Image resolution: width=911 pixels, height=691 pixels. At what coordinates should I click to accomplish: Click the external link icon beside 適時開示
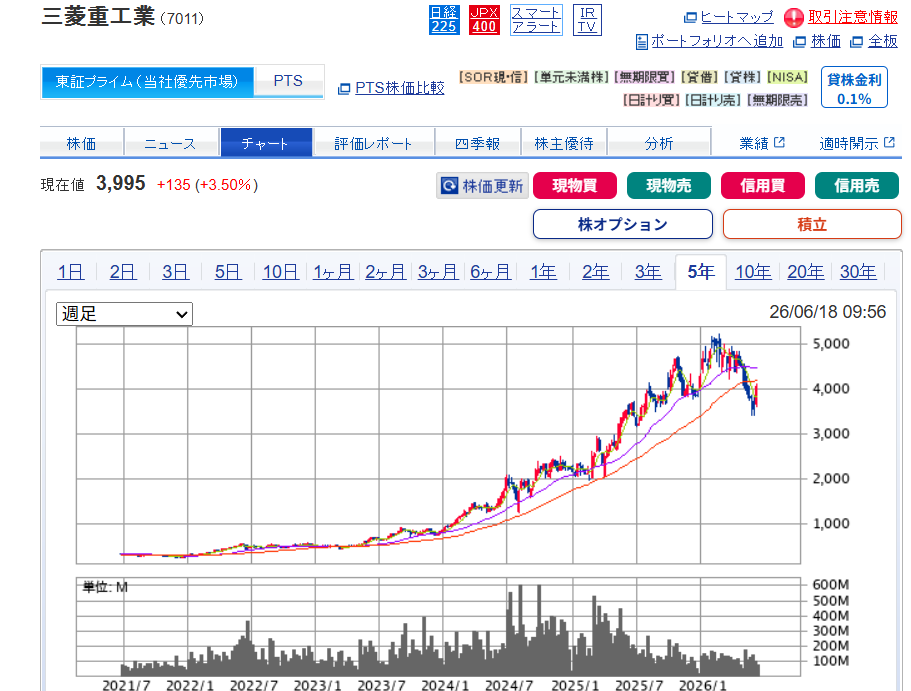[x=889, y=142]
